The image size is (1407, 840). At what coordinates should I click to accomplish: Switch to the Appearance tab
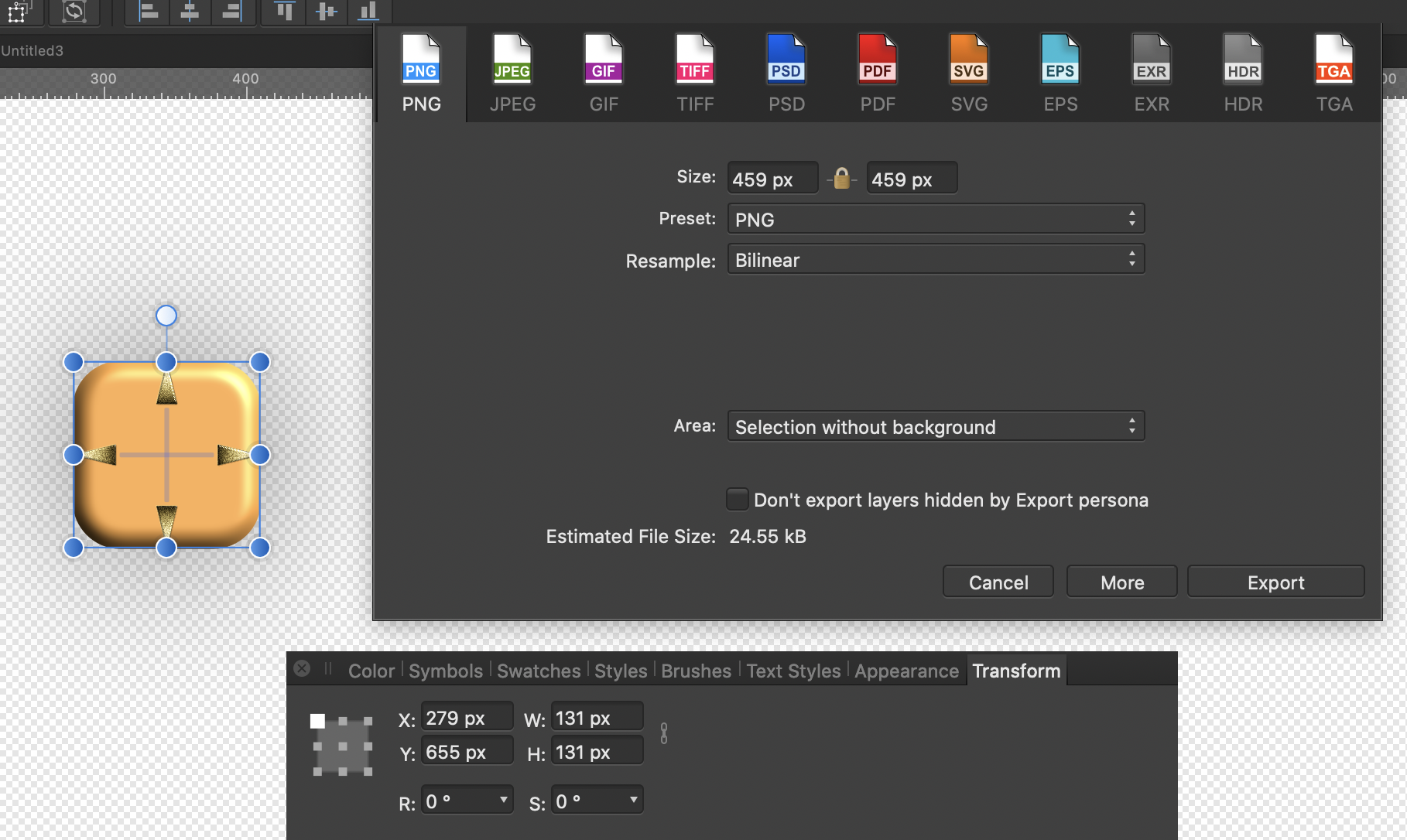(x=905, y=671)
